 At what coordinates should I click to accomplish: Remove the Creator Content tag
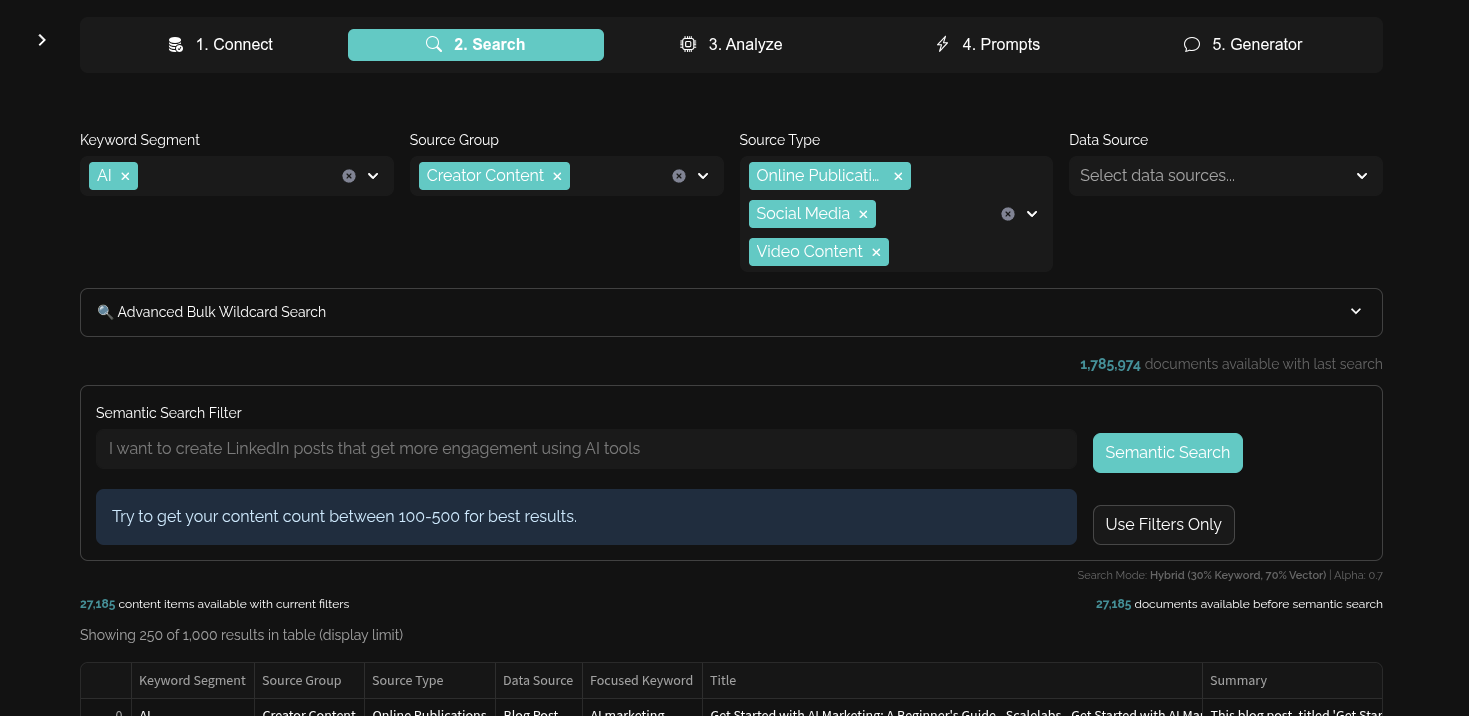(557, 176)
